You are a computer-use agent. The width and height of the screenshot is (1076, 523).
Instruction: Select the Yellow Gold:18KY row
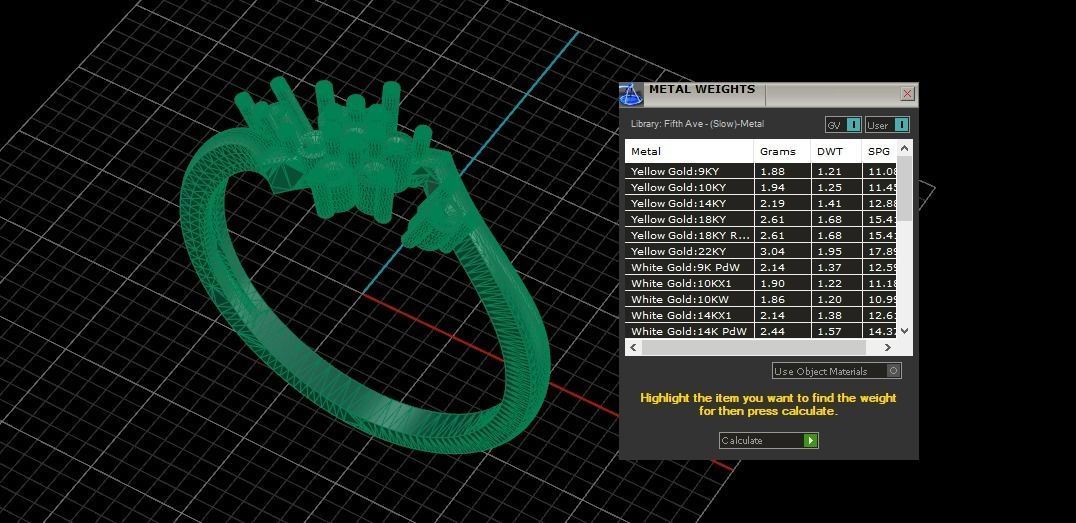(760, 220)
